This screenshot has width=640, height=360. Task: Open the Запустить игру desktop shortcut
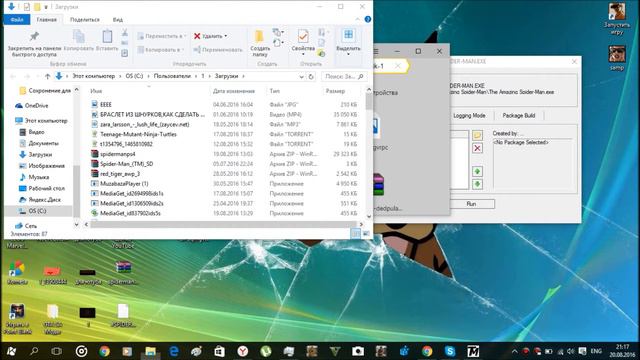tap(617, 19)
